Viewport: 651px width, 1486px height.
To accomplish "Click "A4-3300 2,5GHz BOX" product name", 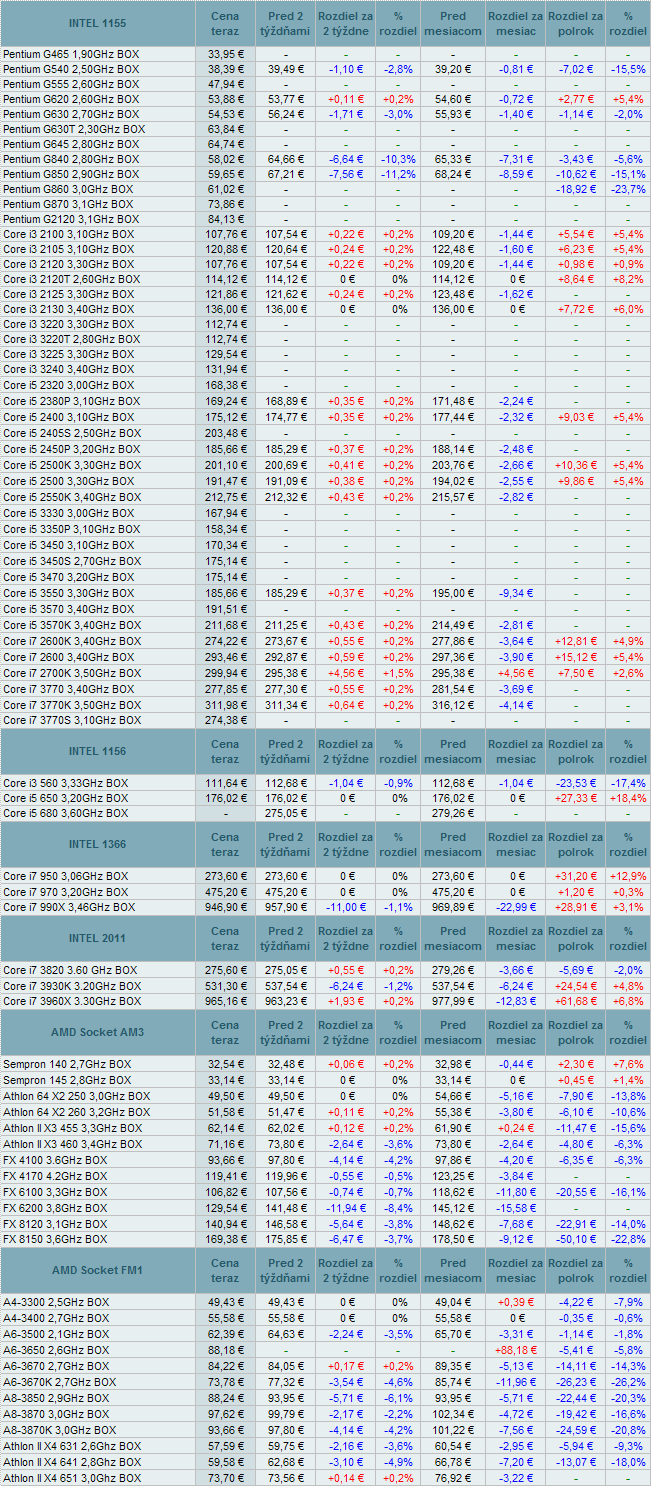I will (x=56, y=1302).
